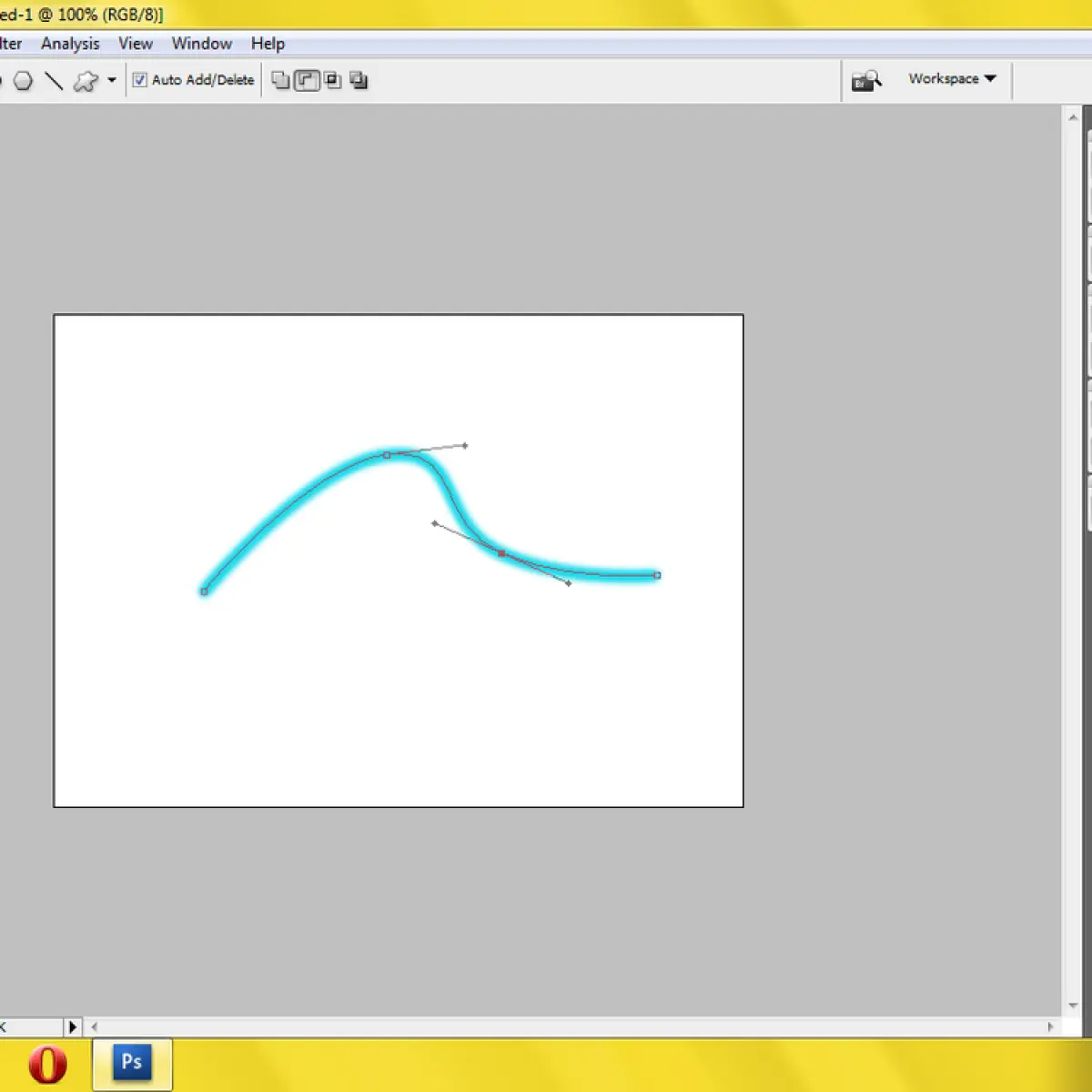Select the Polygon shape tool
The width and height of the screenshot is (1092, 1092).
pyautogui.click(x=23, y=81)
